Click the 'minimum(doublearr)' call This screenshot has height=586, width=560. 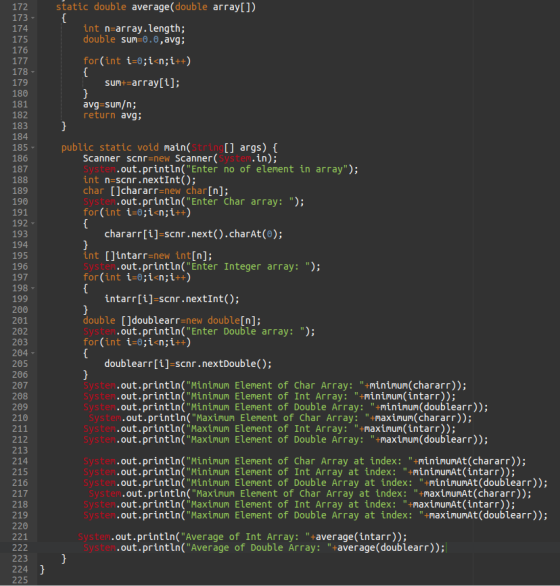[x=429, y=407]
